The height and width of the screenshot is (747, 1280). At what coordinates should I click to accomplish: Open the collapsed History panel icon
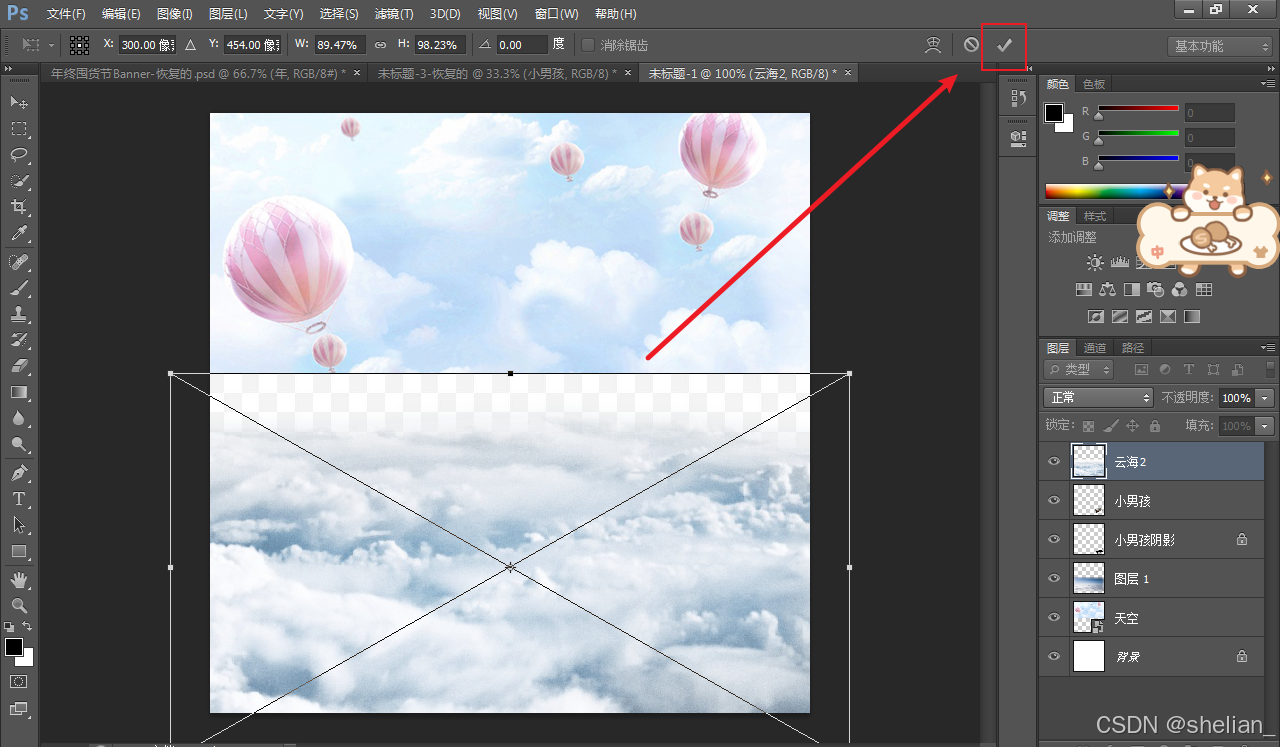(1018, 98)
